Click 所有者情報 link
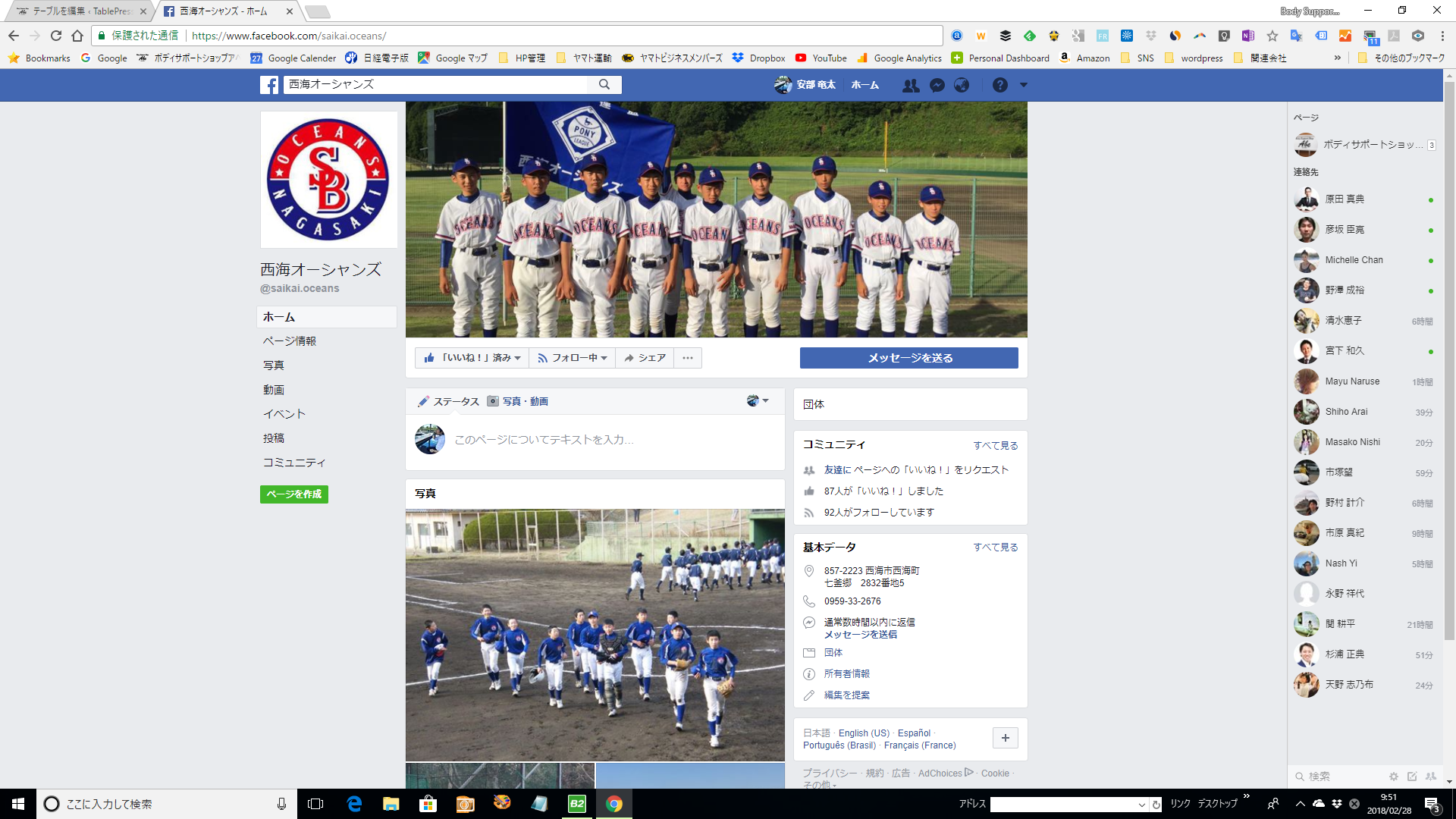The height and width of the screenshot is (819, 1456). click(x=847, y=674)
